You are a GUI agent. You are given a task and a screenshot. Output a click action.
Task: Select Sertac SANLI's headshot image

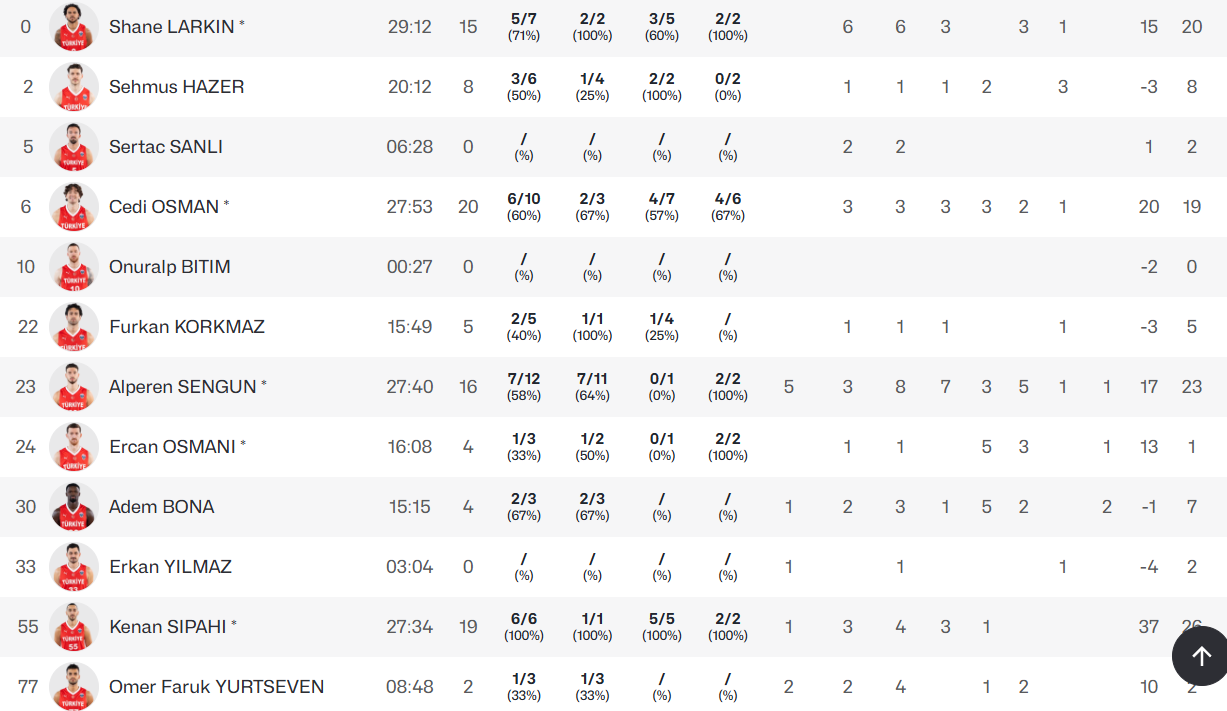[74, 147]
